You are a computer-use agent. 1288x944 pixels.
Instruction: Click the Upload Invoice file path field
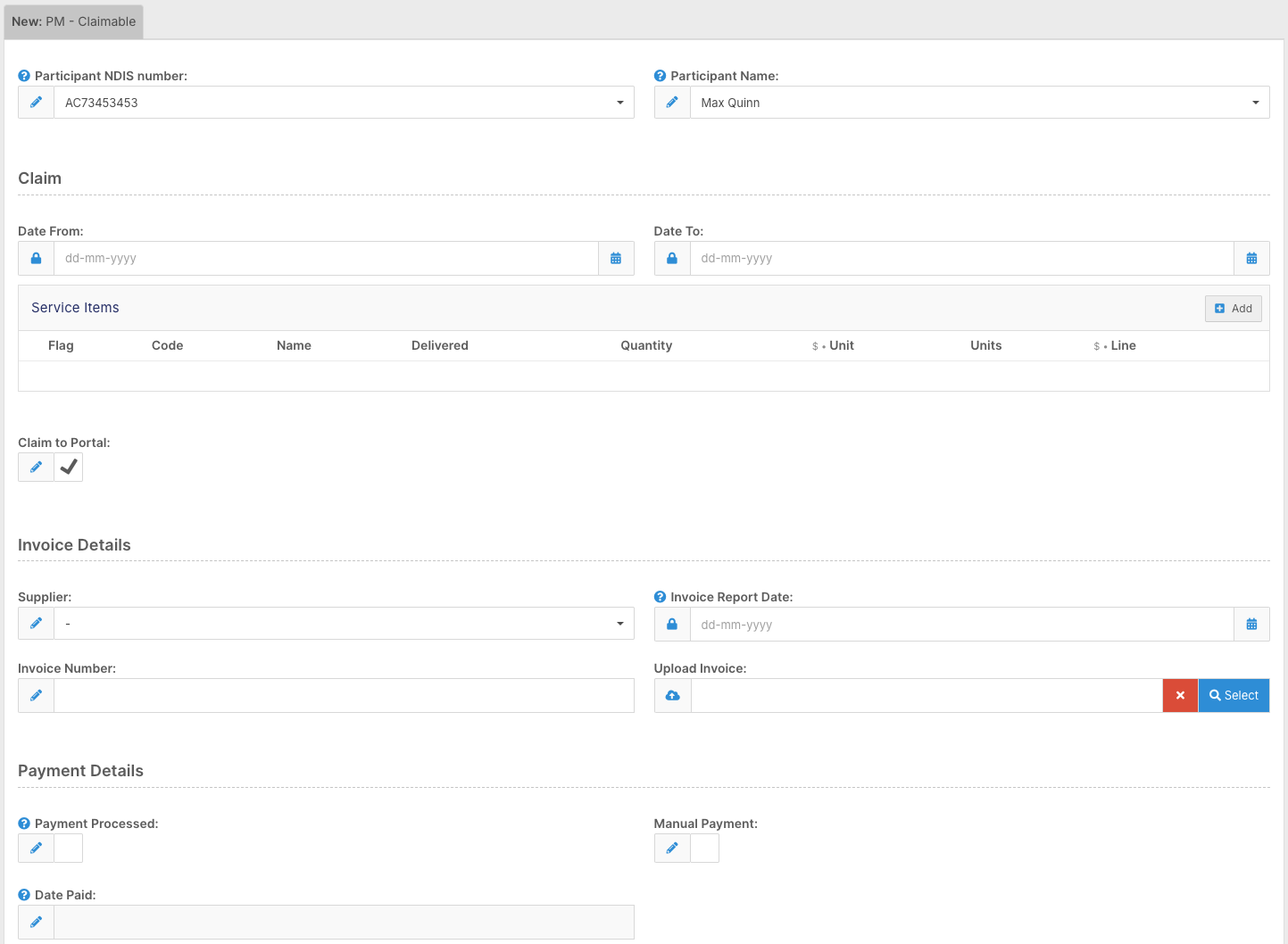coord(927,695)
